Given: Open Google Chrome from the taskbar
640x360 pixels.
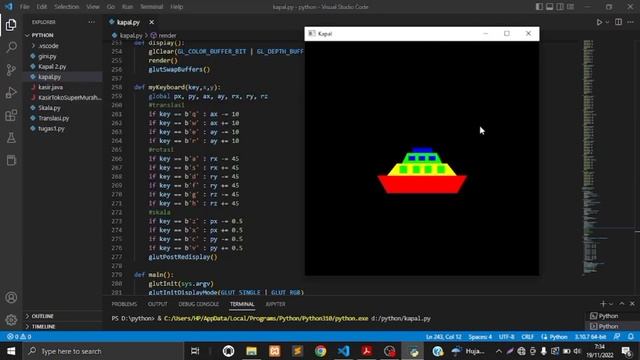Looking at the screenshot, I should click(320, 351).
